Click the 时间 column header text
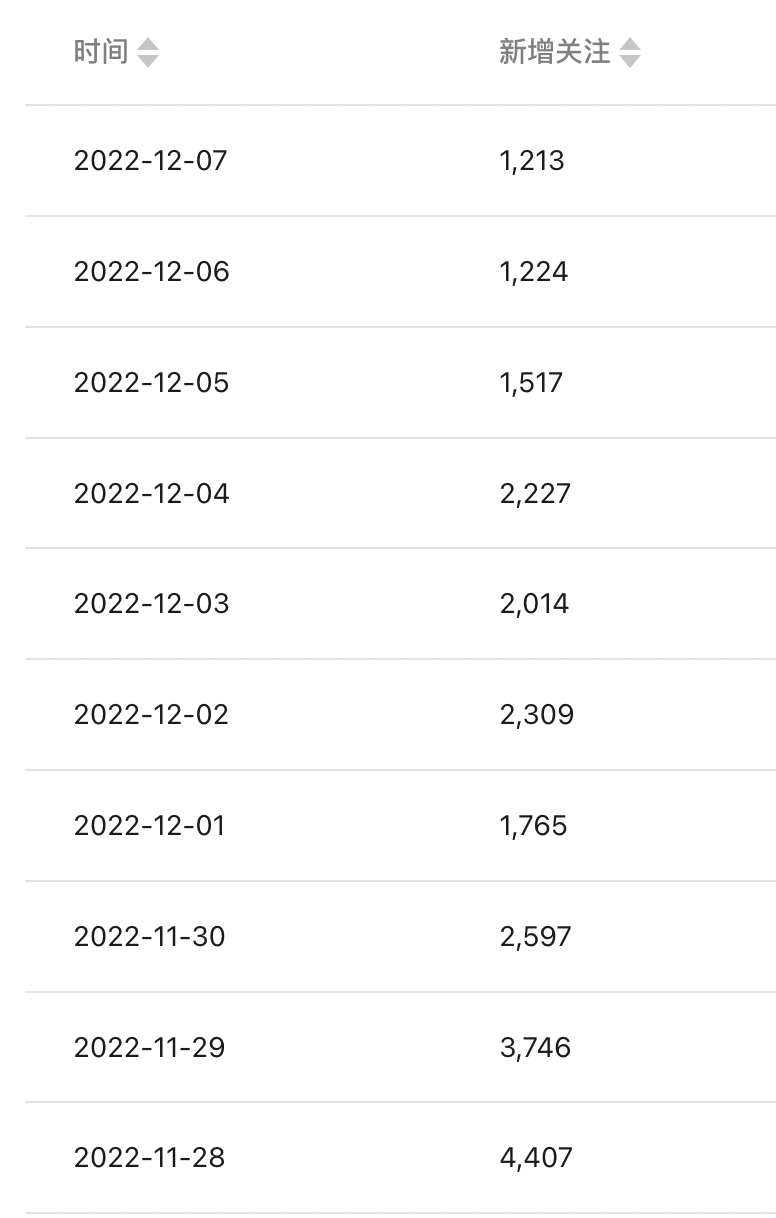776x1218 pixels. click(x=101, y=52)
